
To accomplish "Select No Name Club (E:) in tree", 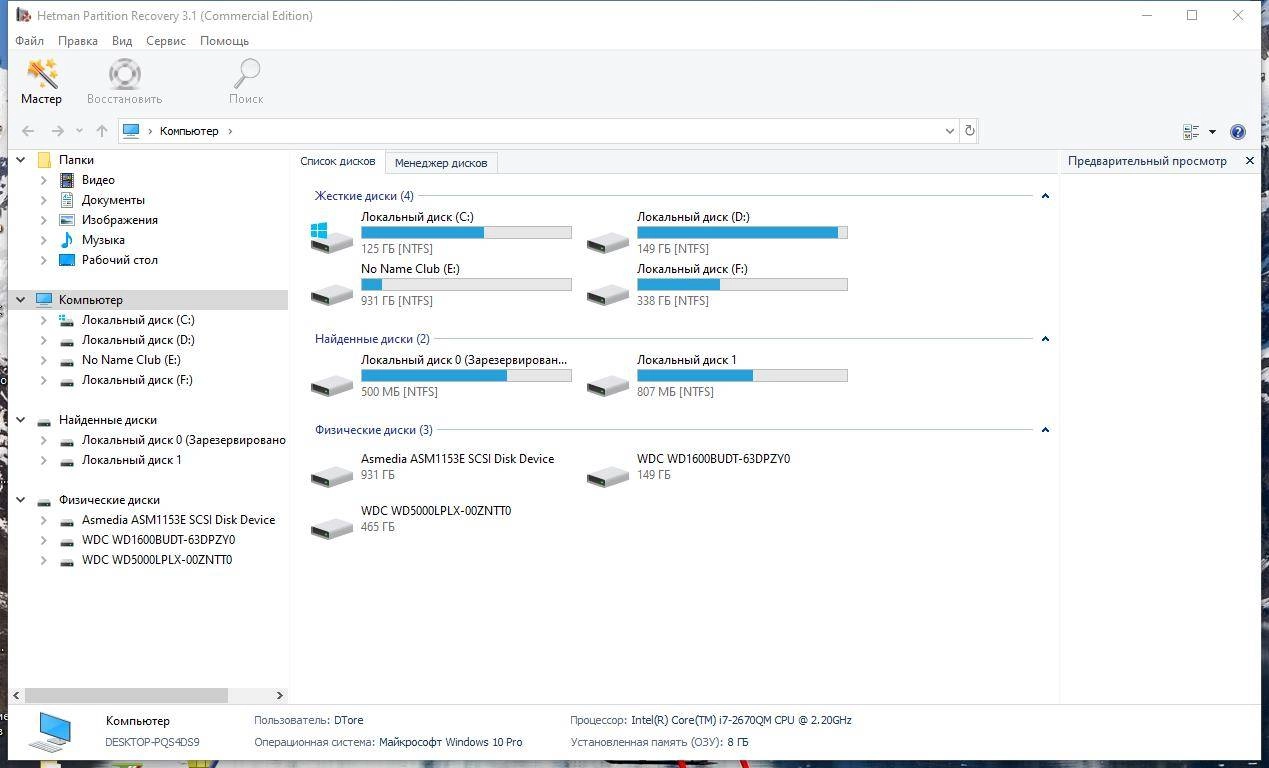I will click(131, 360).
